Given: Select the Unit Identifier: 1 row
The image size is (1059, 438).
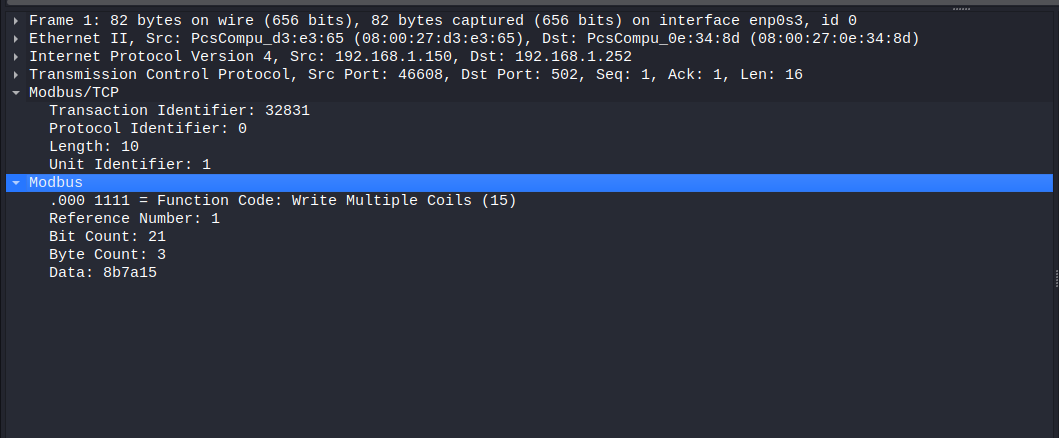Looking at the screenshot, I should point(129,164).
